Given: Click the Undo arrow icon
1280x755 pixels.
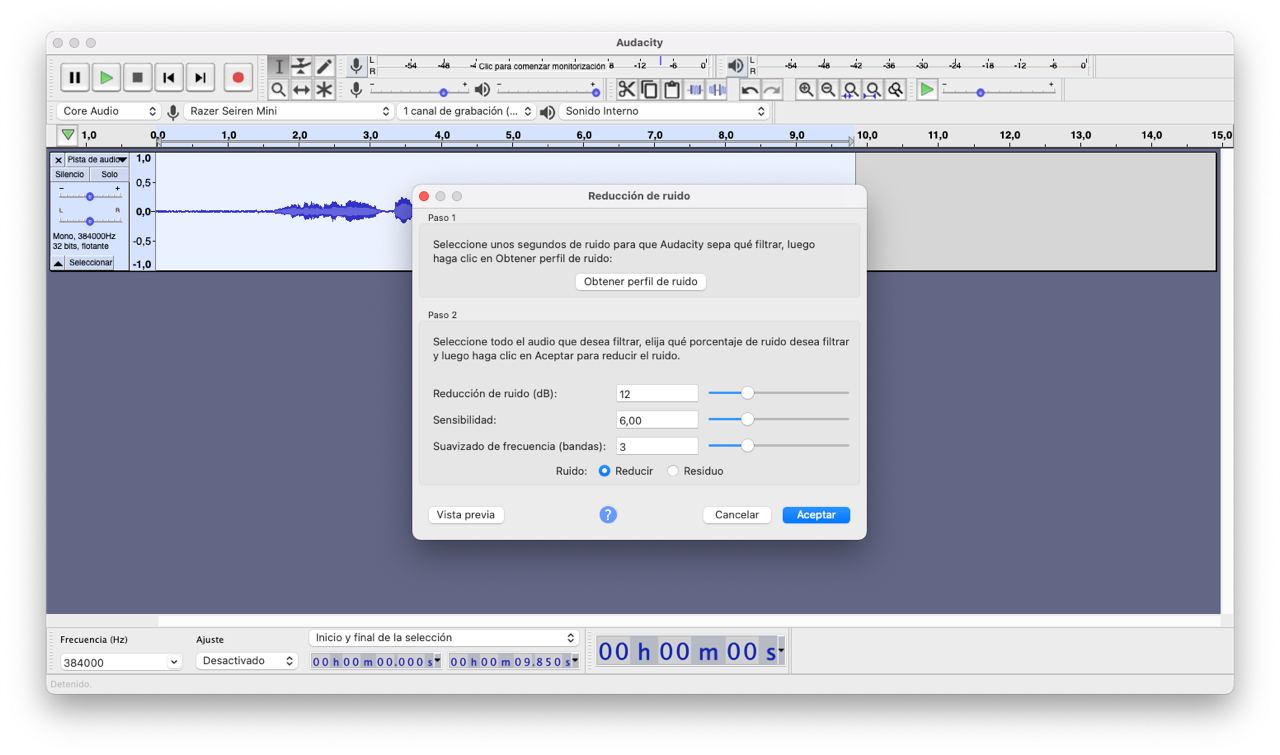Looking at the screenshot, I should pos(749,89).
